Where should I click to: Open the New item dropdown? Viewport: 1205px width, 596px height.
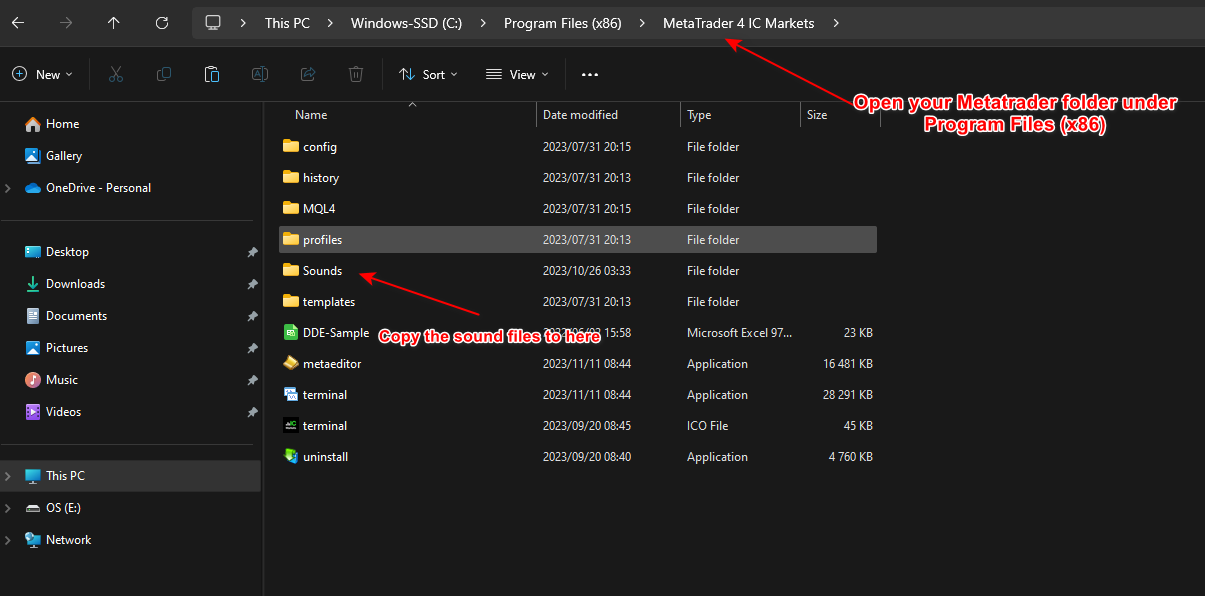pyautogui.click(x=42, y=74)
